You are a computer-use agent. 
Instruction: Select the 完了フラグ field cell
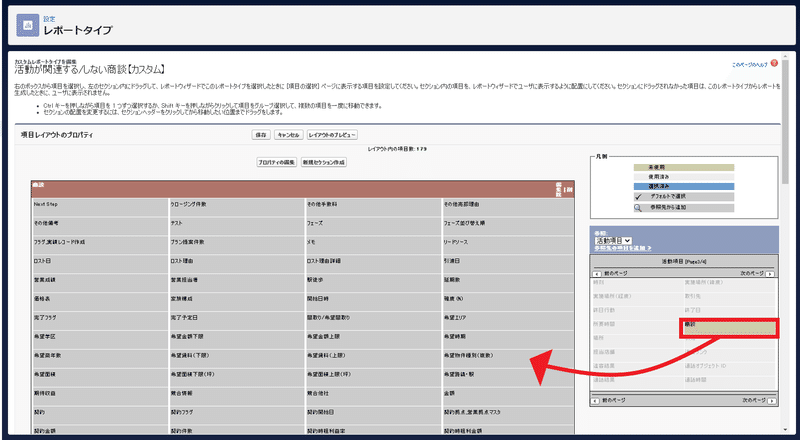[99, 320]
